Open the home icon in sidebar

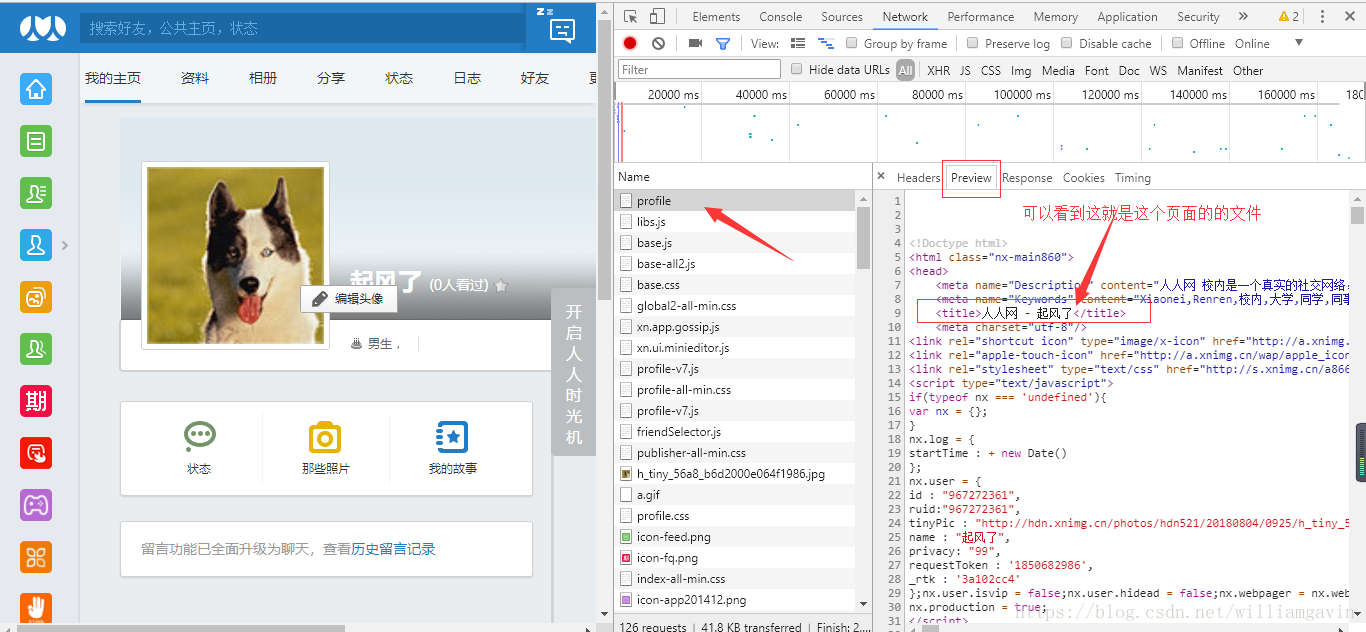[x=36, y=89]
